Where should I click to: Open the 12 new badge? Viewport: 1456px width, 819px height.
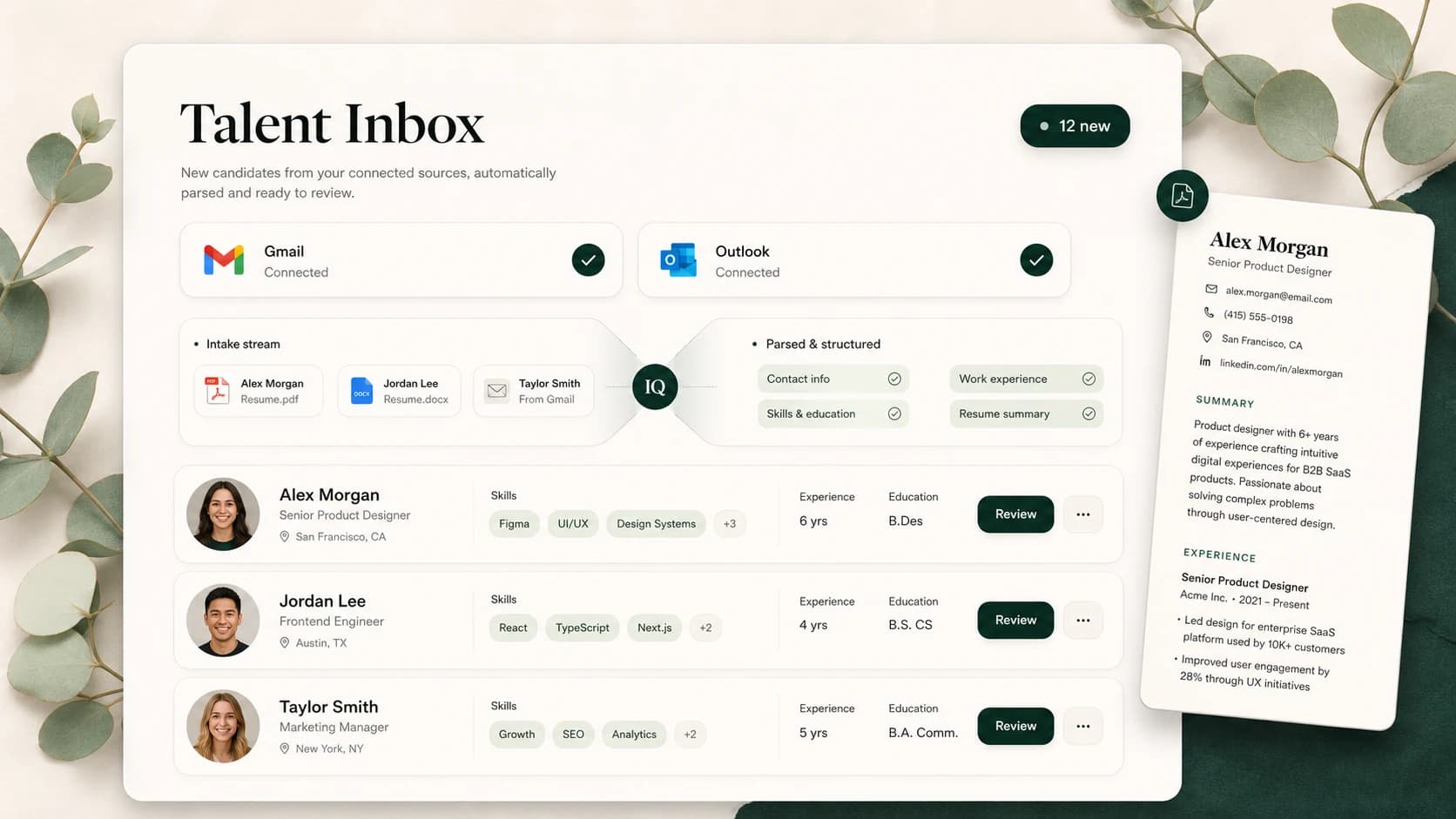(x=1075, y=126)
